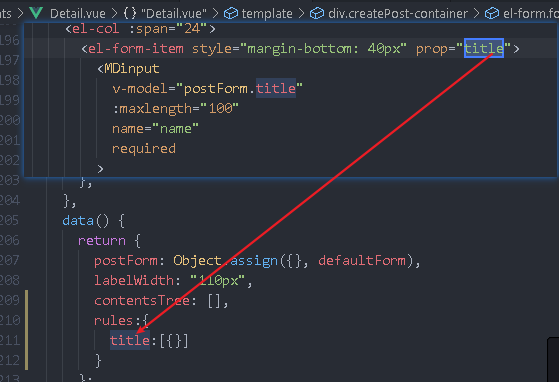Click line number 211 in gutter

click(x=9, y=340)
